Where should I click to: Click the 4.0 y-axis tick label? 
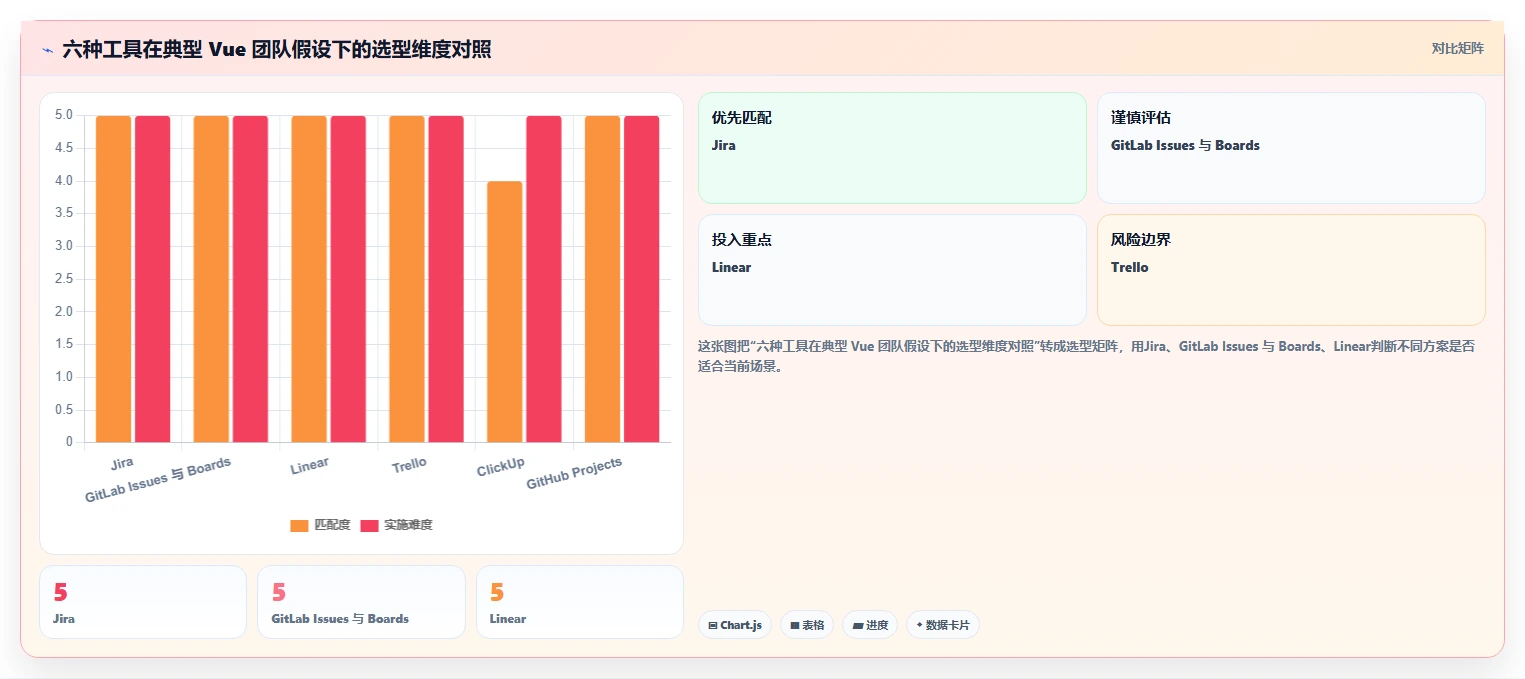coord(64,181)
